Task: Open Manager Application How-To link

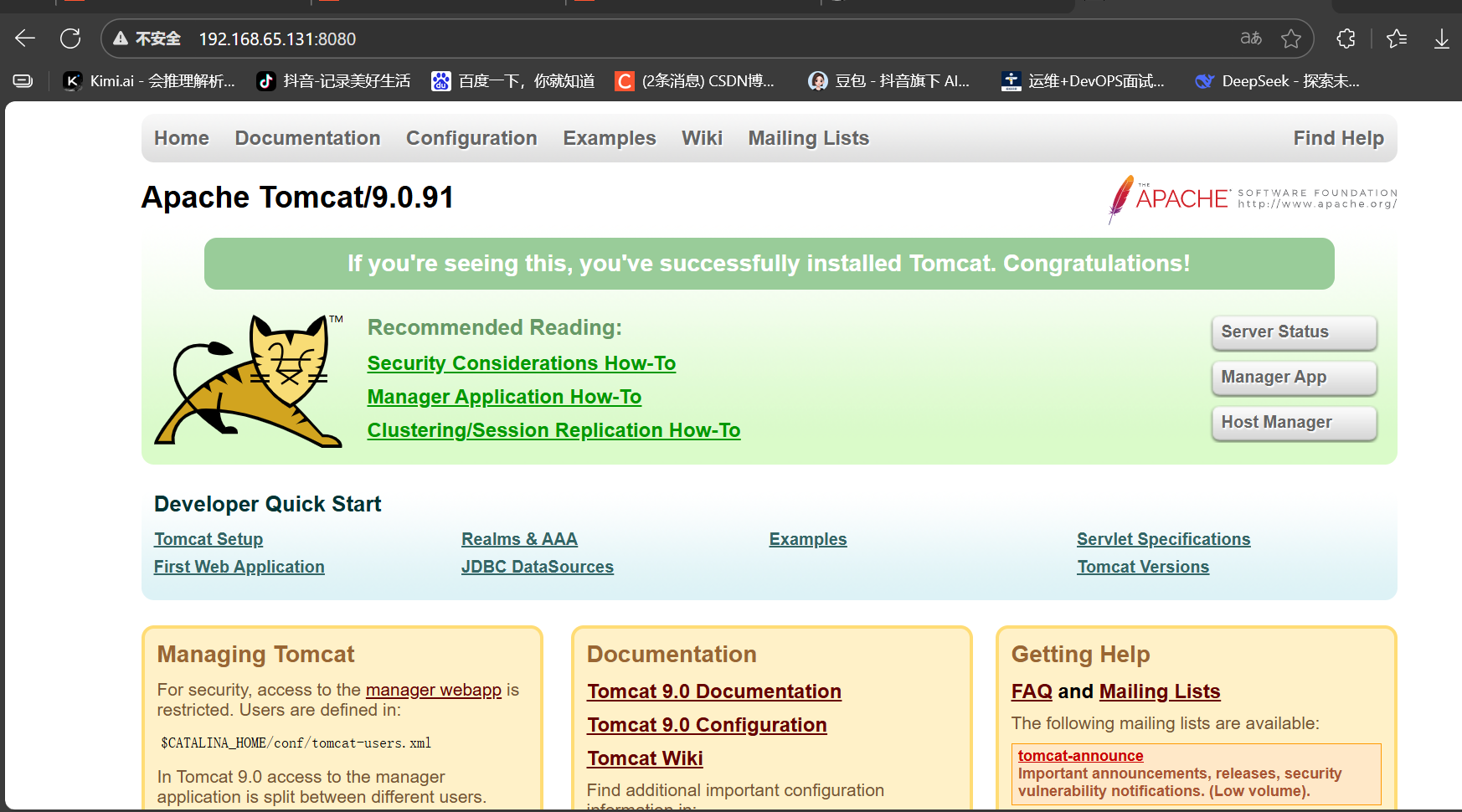Action: (504, 397)
